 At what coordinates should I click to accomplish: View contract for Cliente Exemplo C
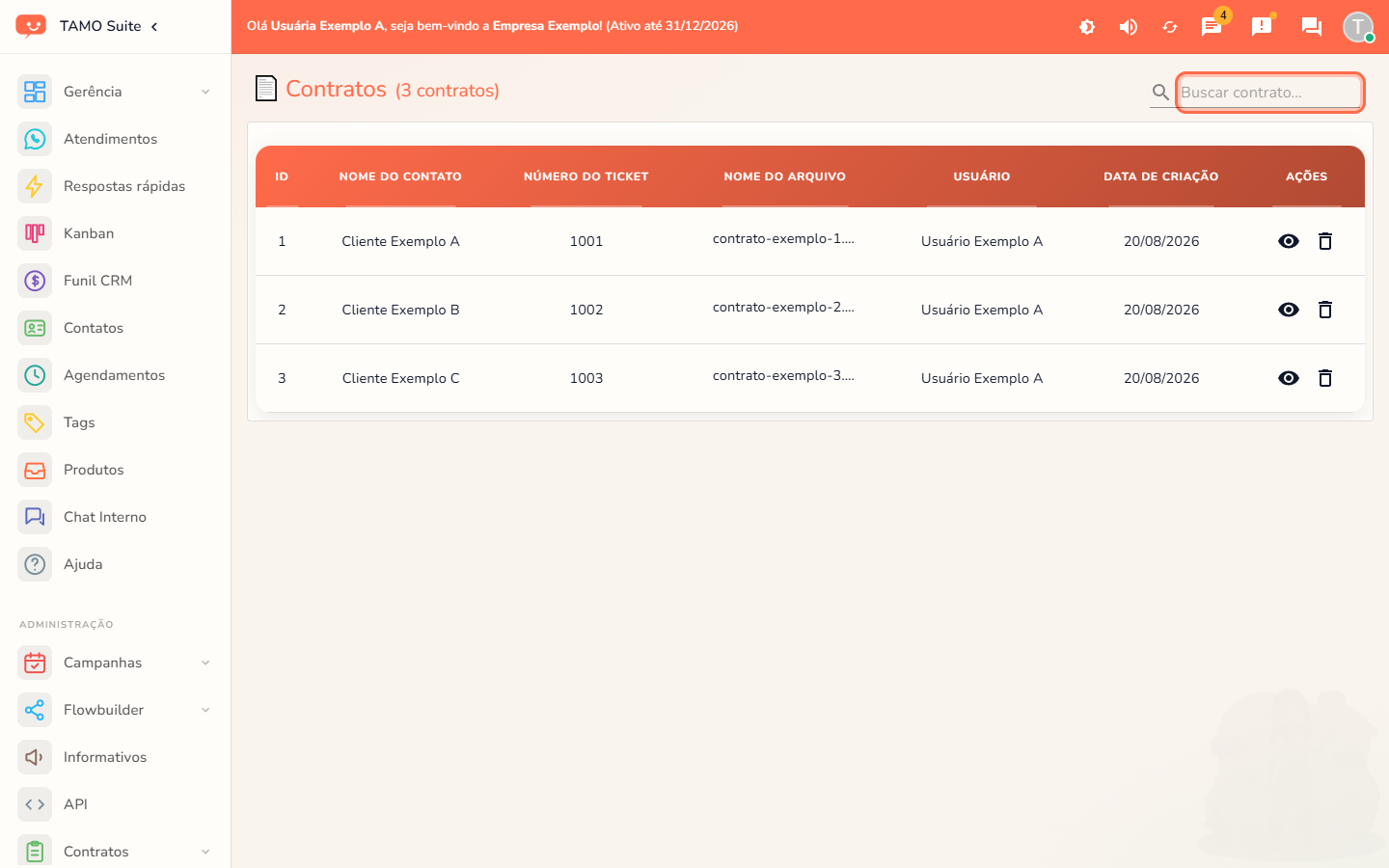[1289, 378]
